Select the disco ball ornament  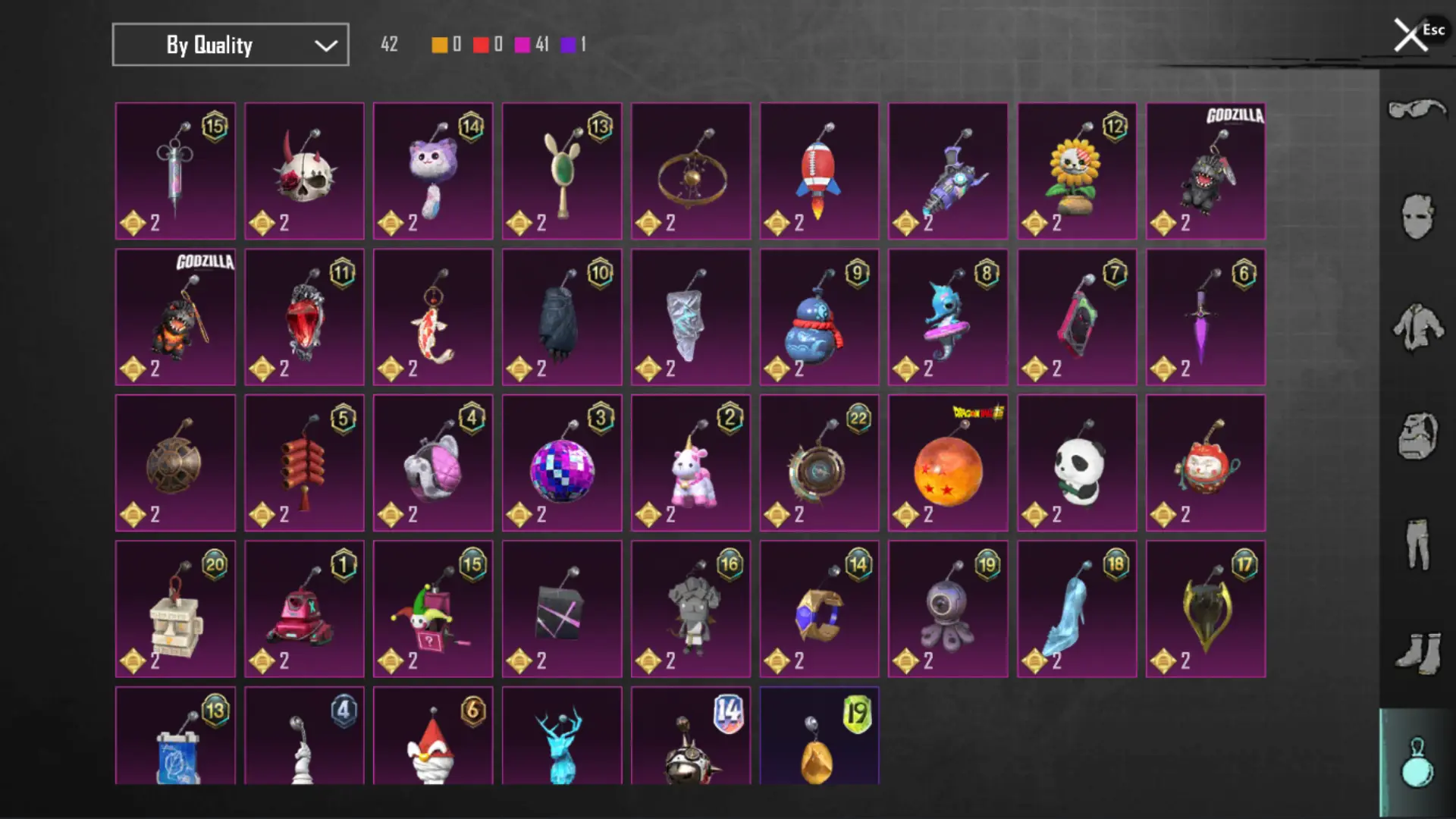pyautogui.click(x=562, y=463)
